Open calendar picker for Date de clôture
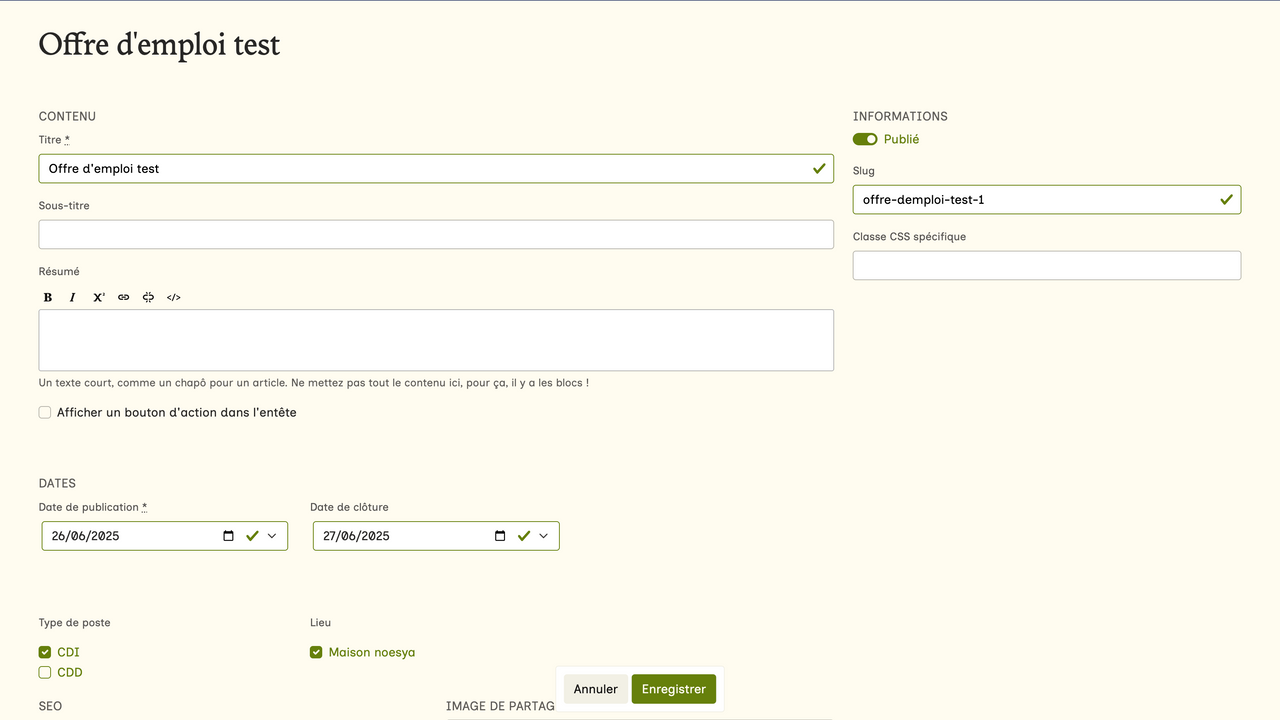Viewport: 1280px width, 720px height. point(500,536)
